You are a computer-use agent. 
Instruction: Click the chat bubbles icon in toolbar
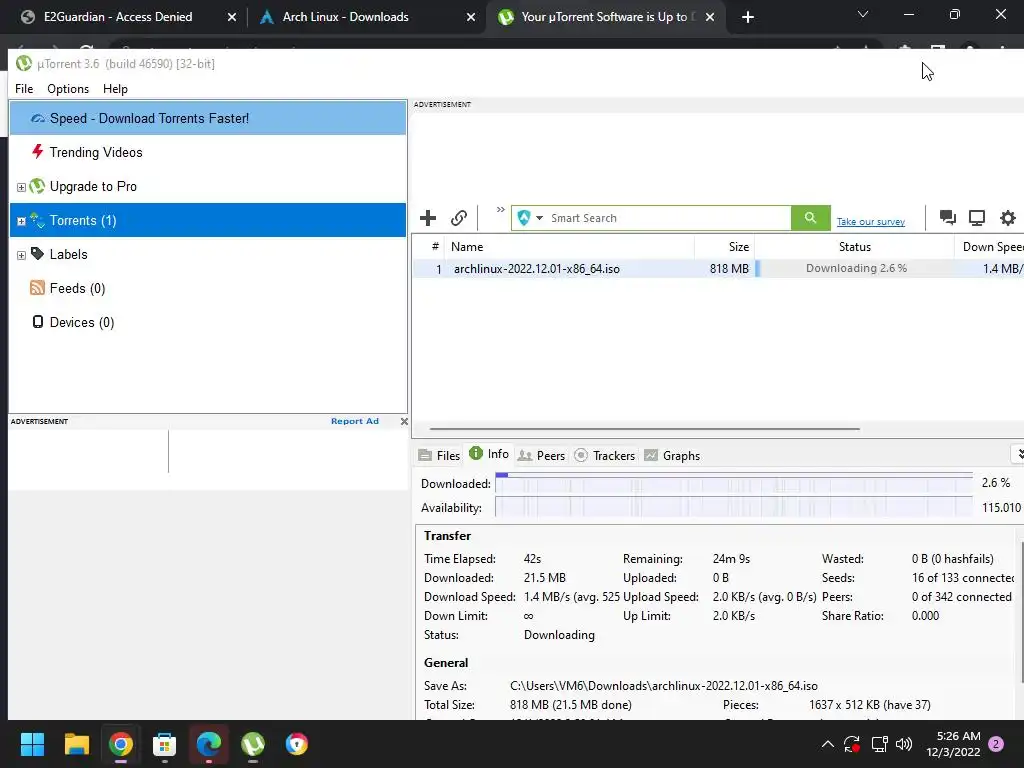[x=948, y=217]
